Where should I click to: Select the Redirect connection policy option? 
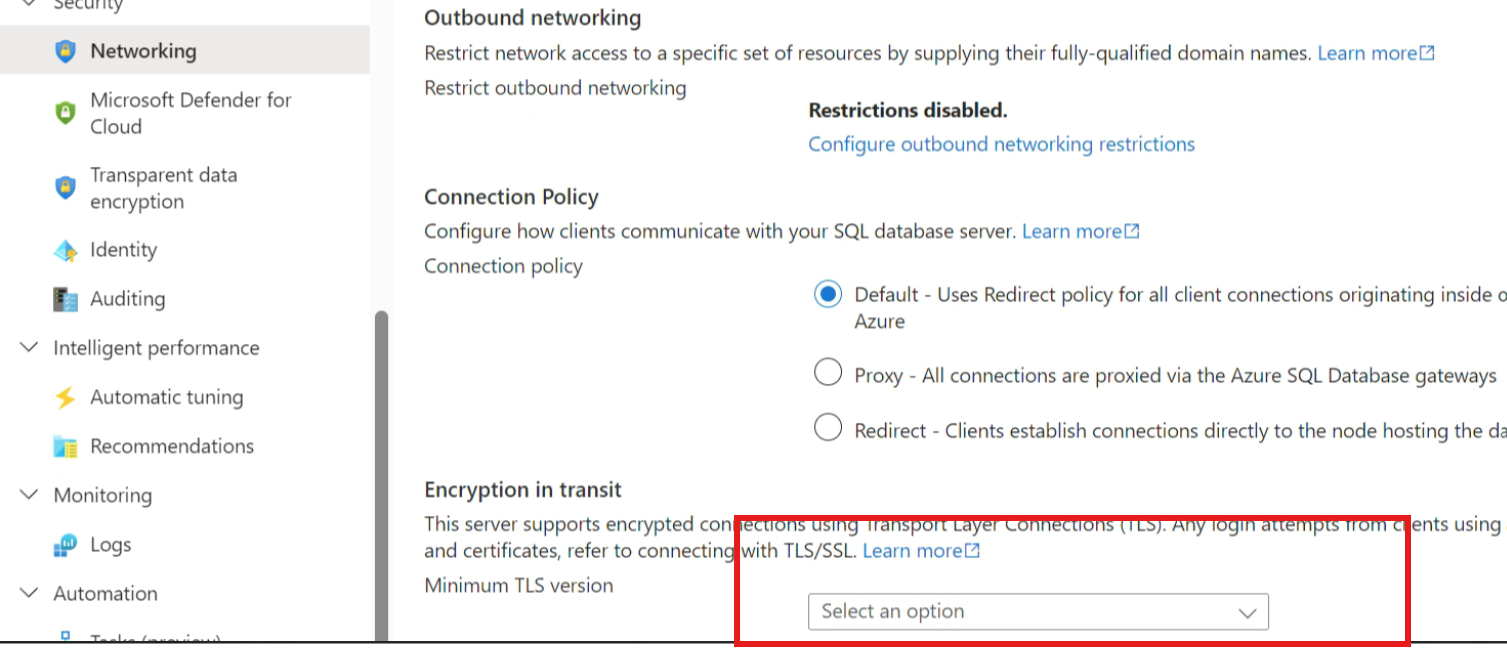click(x=827, y=429)
